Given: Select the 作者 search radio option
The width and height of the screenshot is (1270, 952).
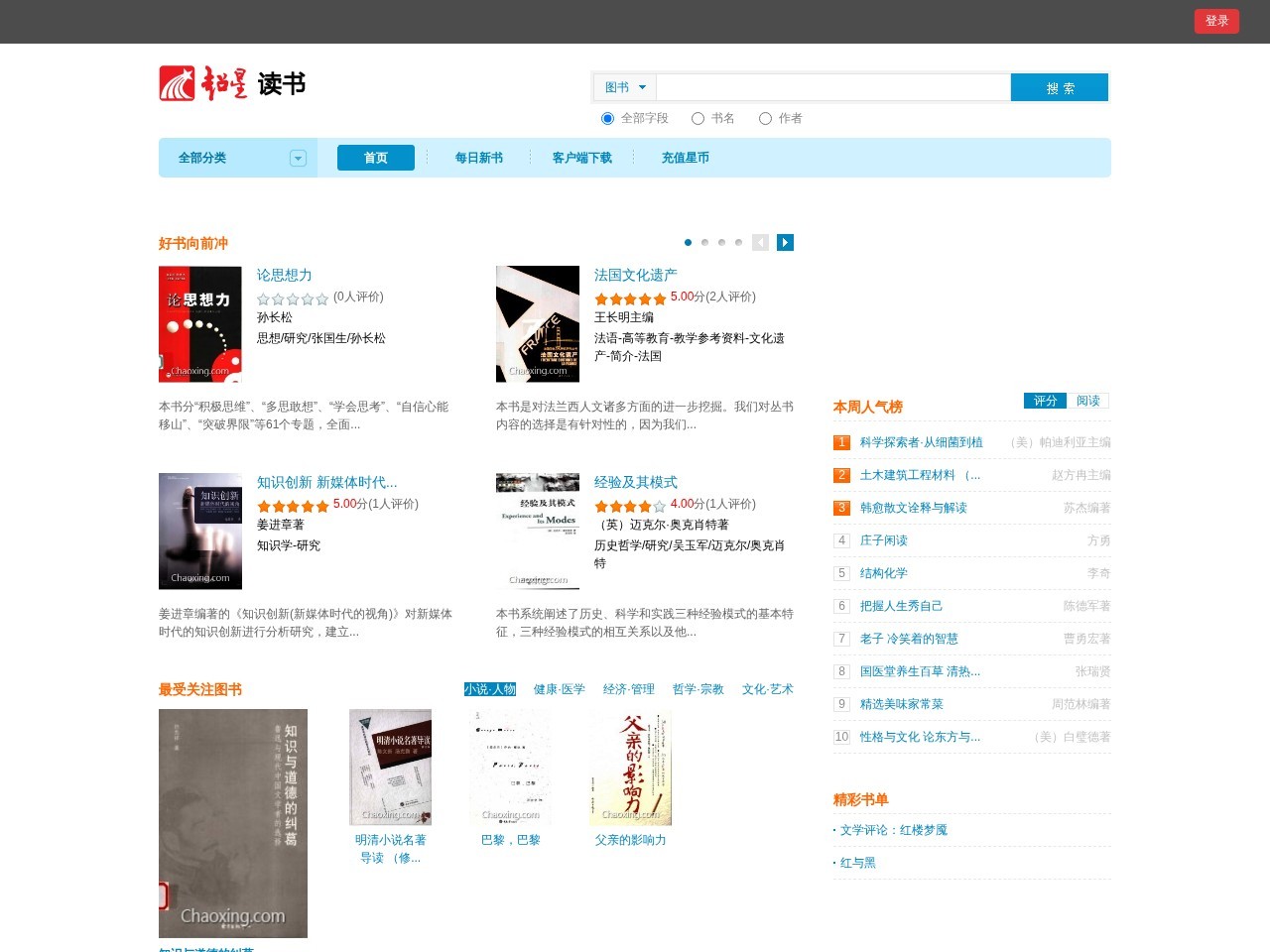Looking at the screenshot, I should click(x=766, y=119).
